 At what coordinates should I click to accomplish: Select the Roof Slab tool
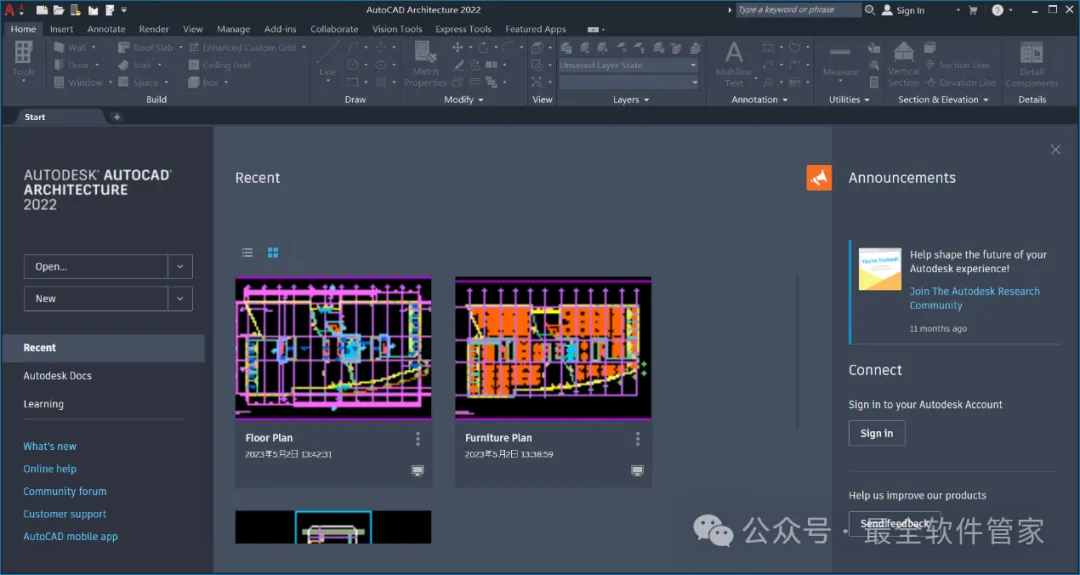pyautogui.click(x=146, y=48)
